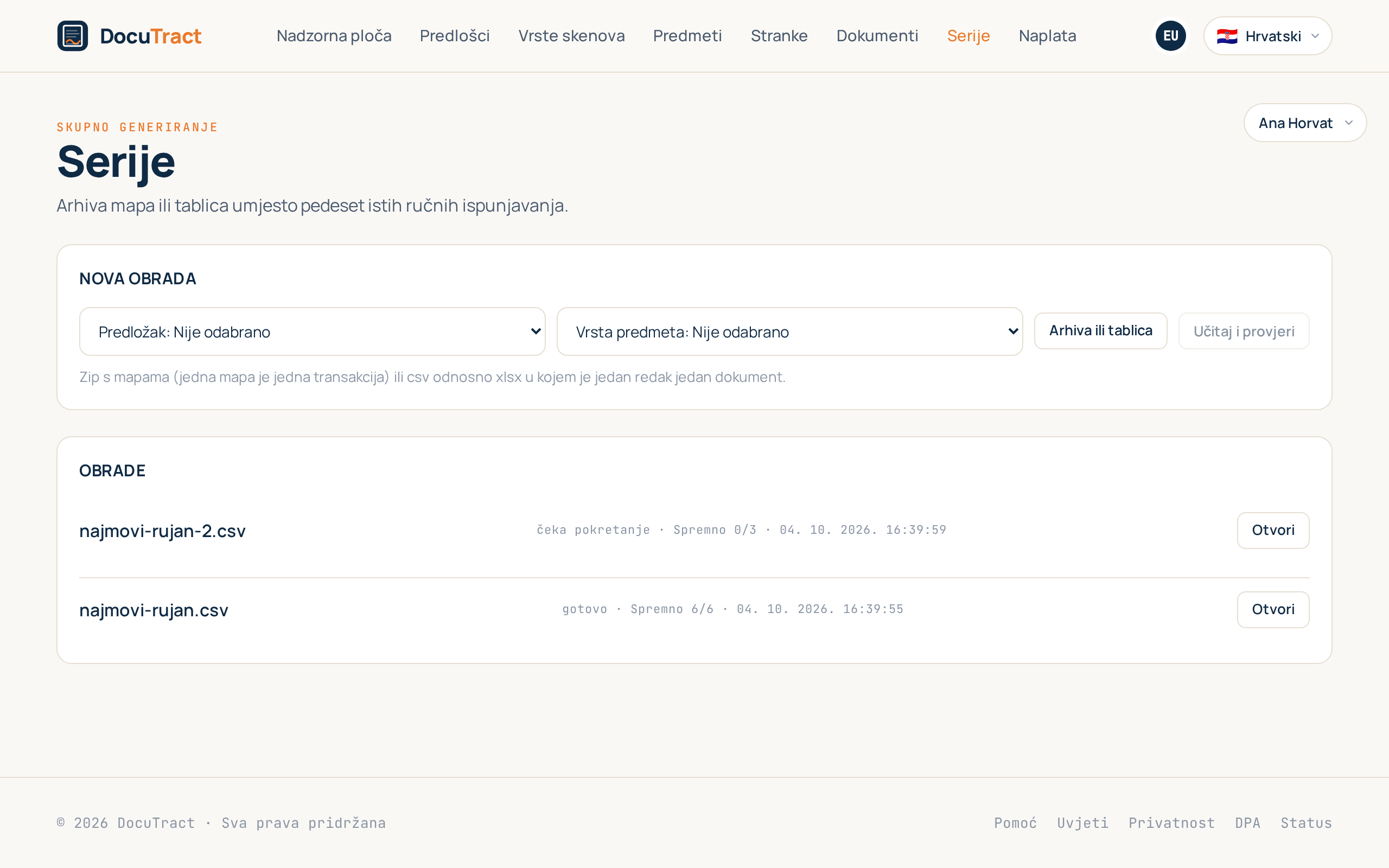This screenshot has height=868, width=1389.
Task: Open the Hrvatski language dropdown
Action: click(1267, 36)
